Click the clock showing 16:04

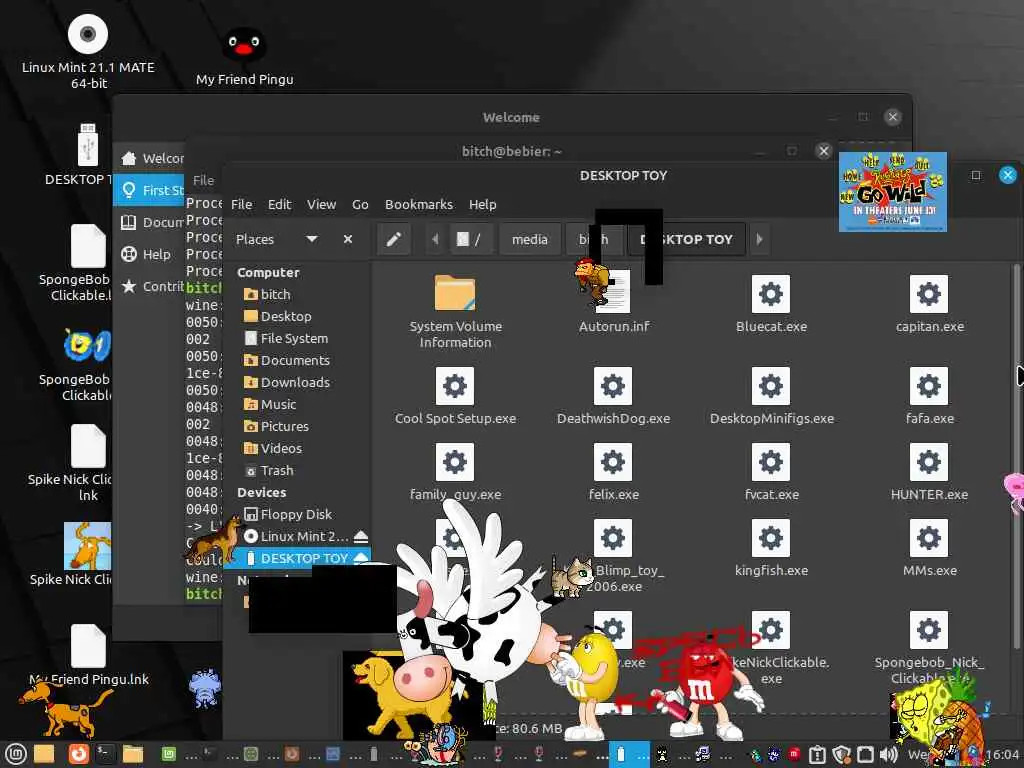click(1003, 755)
